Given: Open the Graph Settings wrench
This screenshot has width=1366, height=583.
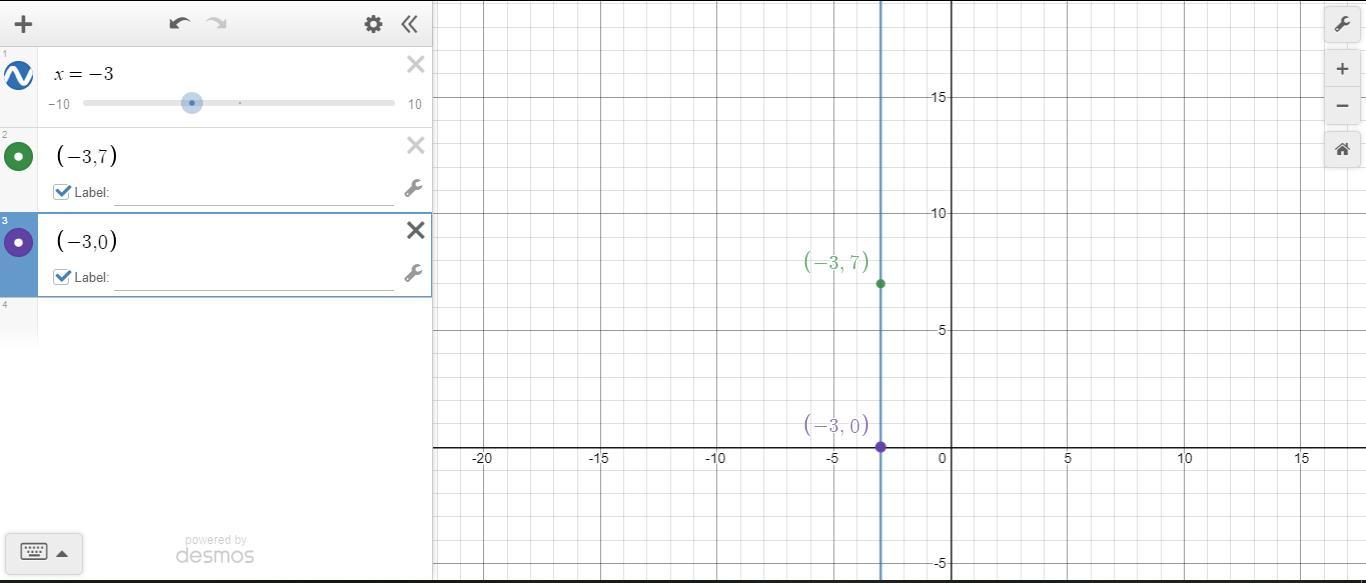Looking at the screenshot, I should pos(1342,24).
